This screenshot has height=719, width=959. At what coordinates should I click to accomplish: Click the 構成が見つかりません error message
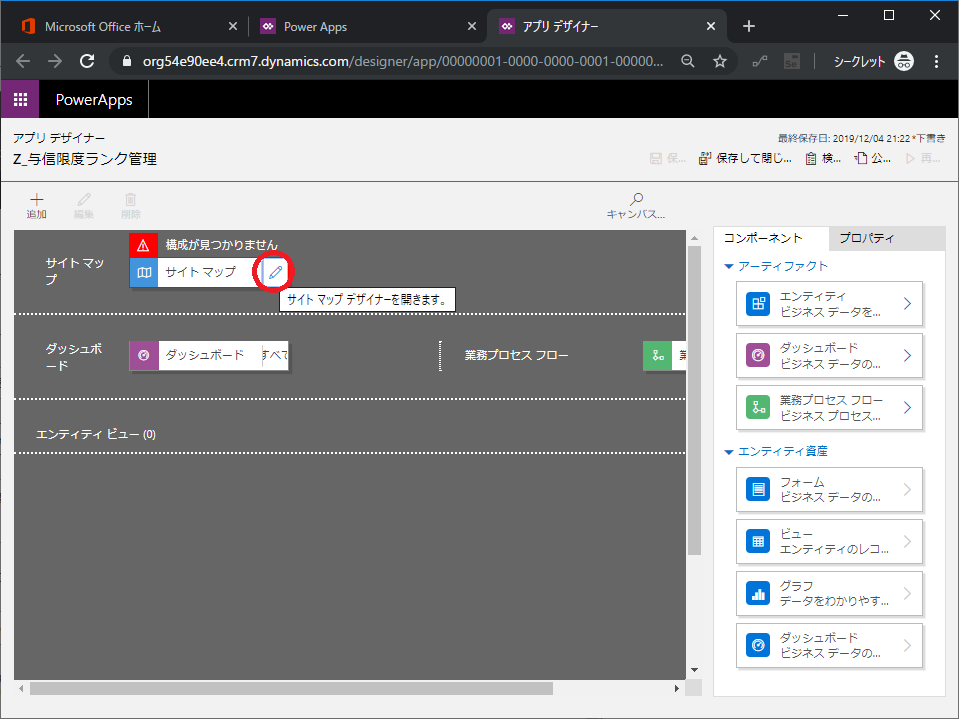tap(221, 245)
